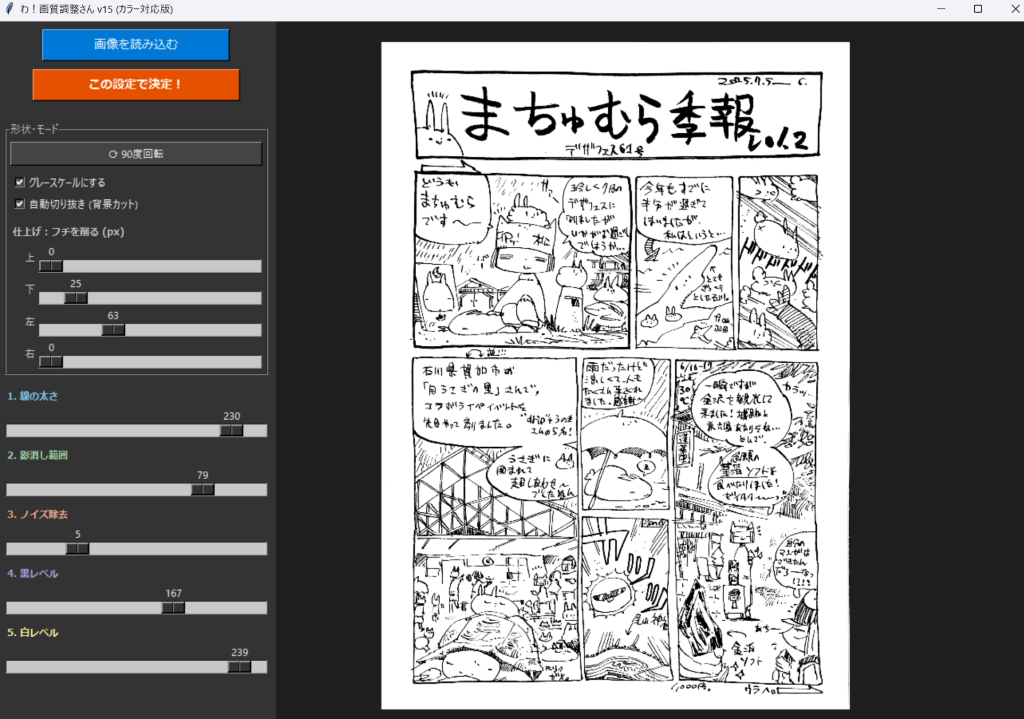Screen dimensions: 1024x719
Task: Minimize the 画質調整さん window
Action: (x=941, y=9)
